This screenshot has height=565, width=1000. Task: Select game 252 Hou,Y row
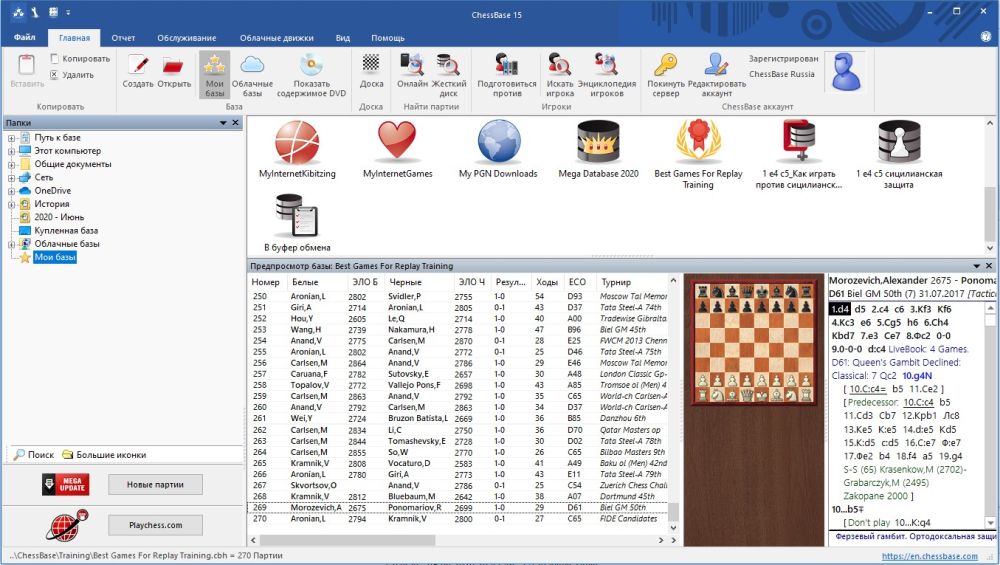pyautogui.click(x=457, y=318)
